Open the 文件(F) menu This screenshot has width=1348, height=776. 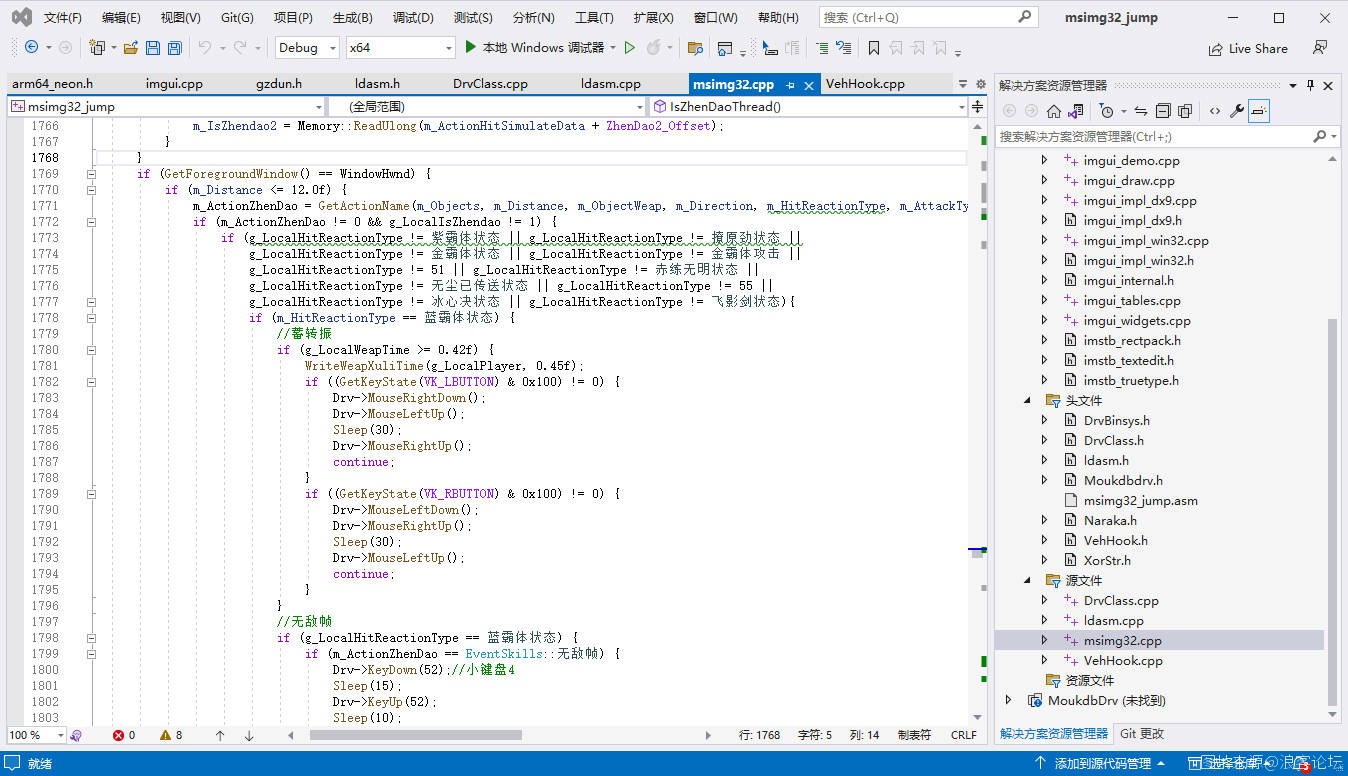pyautogui.click(x=63, y=18)
